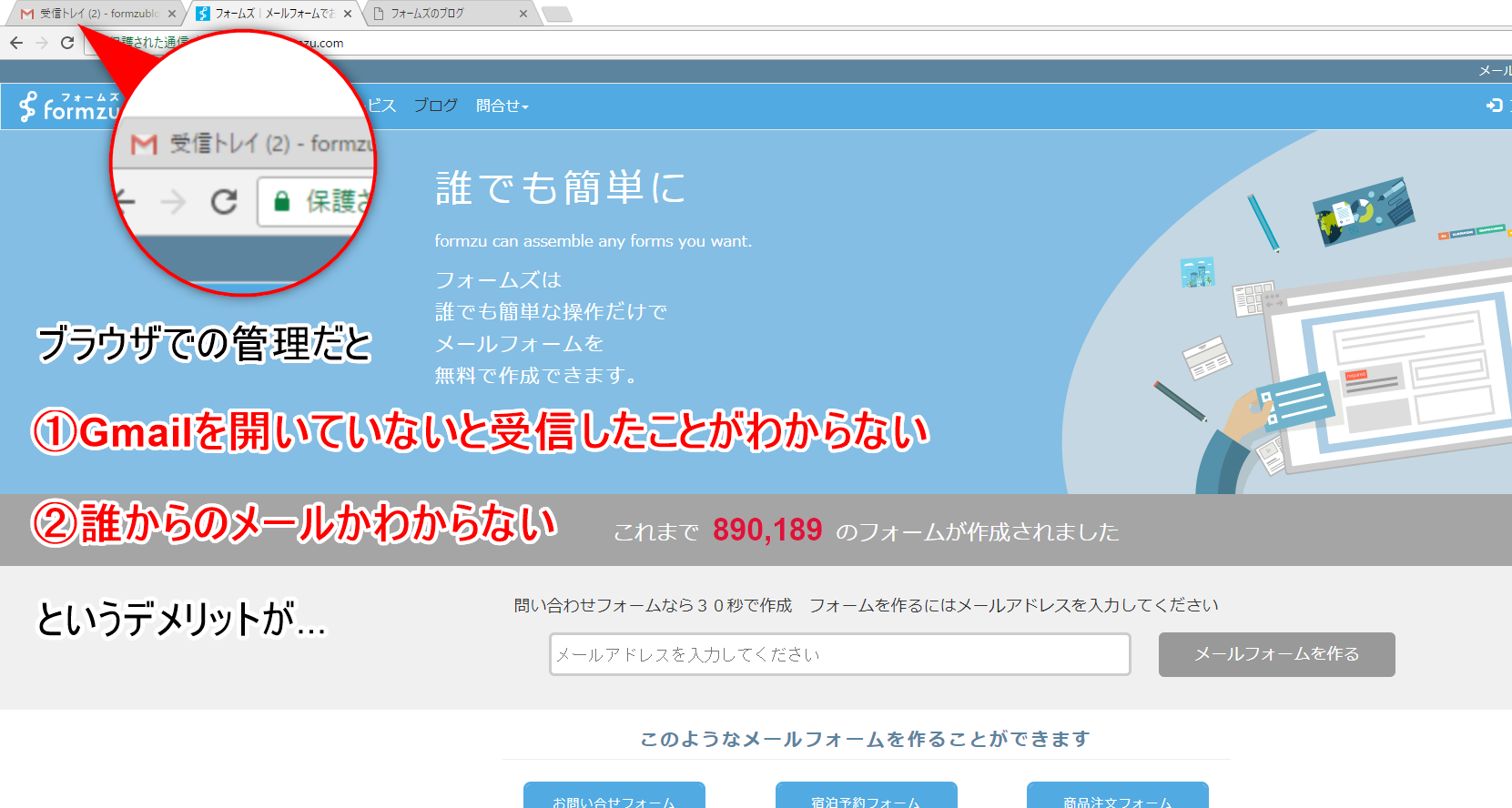Viewport: 1512px width, 808px height.
Task: Click the メールフォームを作る button
Action: [x=1276, y=654]
